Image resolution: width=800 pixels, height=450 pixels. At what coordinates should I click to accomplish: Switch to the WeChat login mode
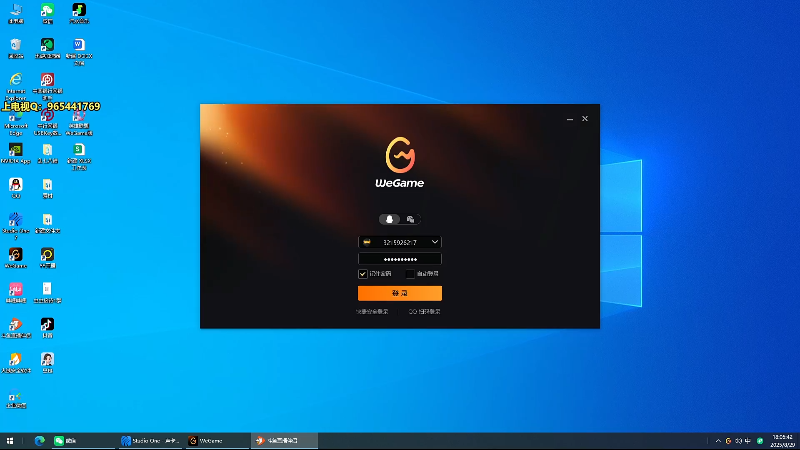click(410, 219)
